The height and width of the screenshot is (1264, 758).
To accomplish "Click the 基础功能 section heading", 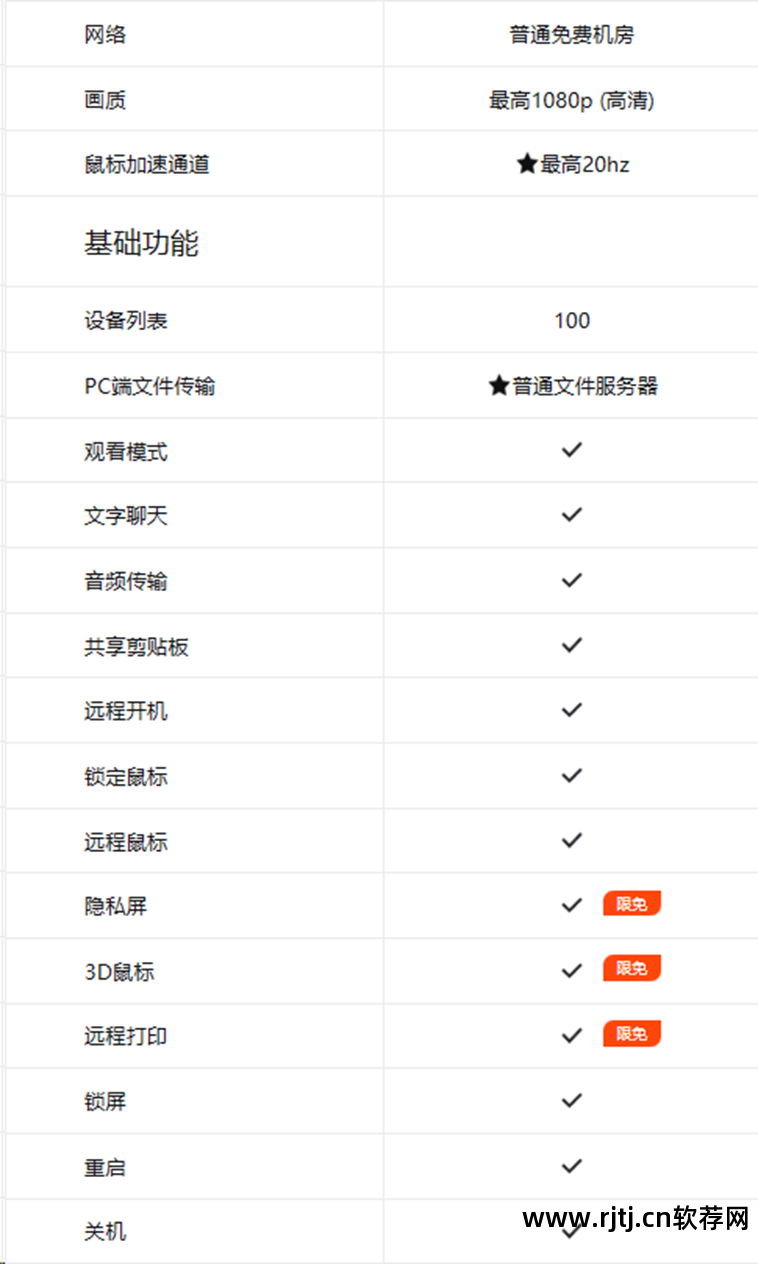I will 141,243.
